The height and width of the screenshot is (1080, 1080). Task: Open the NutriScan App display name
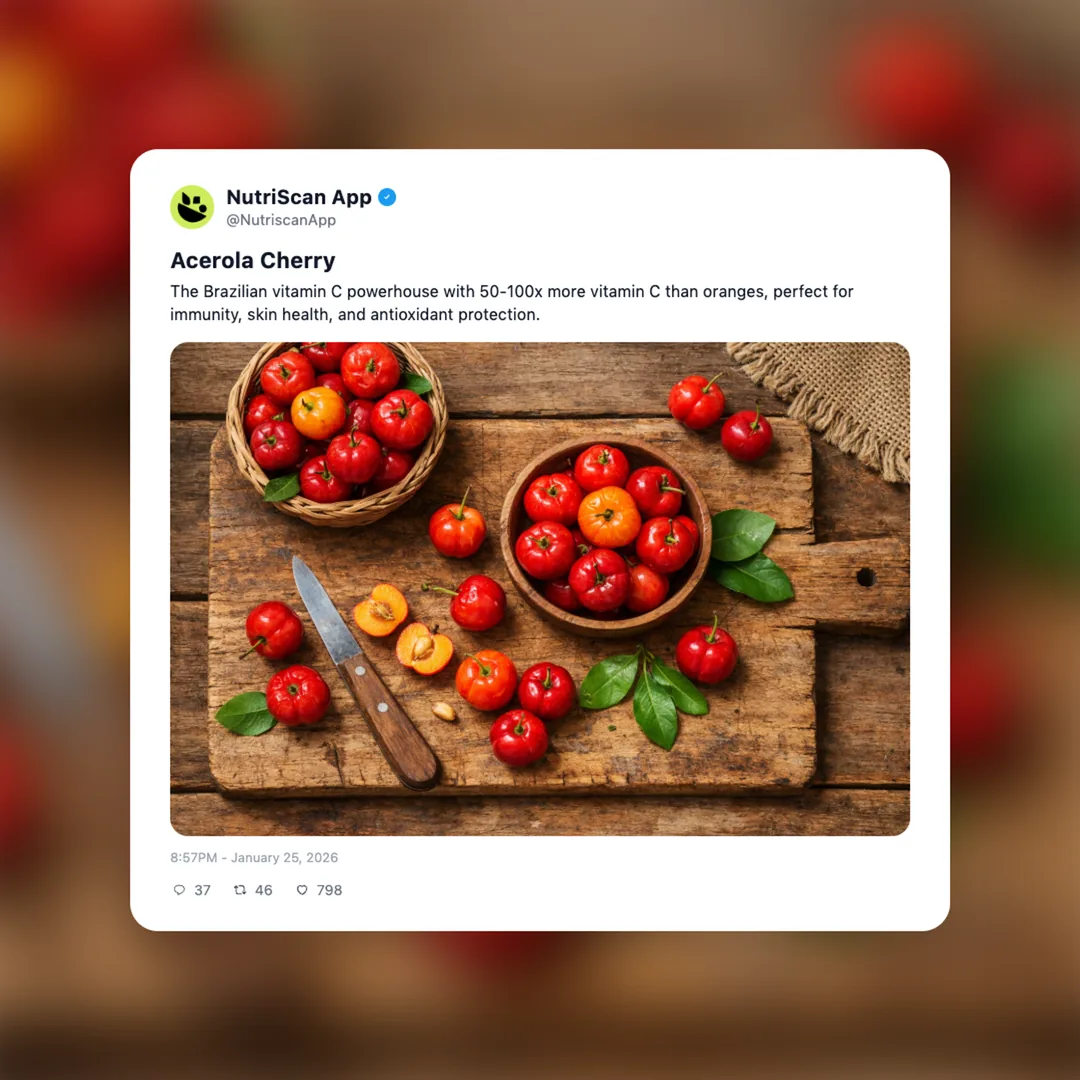click(x=299, y=197)
